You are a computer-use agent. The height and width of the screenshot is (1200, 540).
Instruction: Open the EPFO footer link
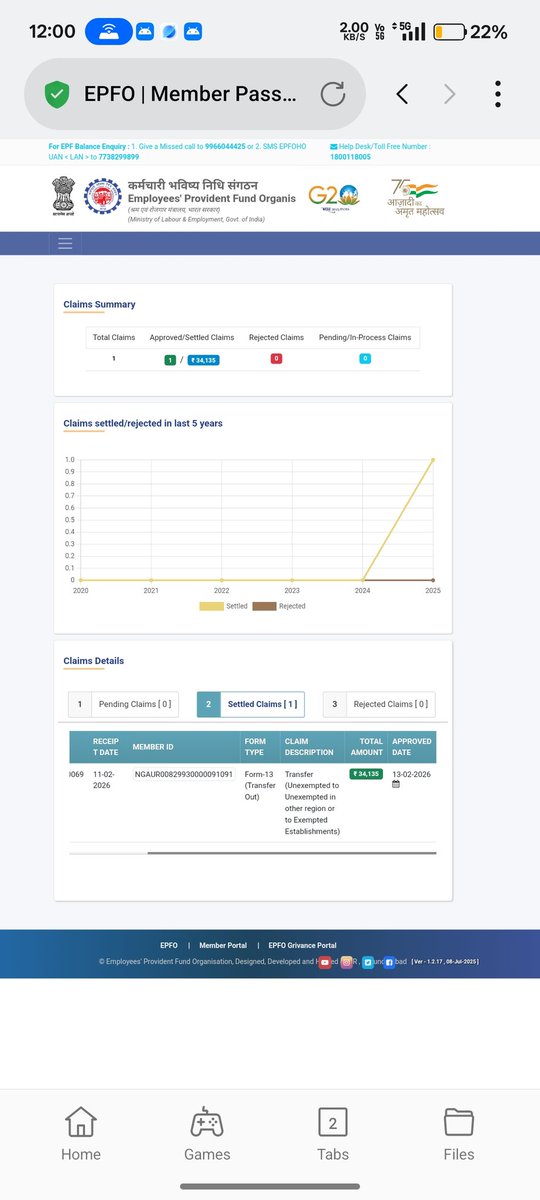coord(169,945)
